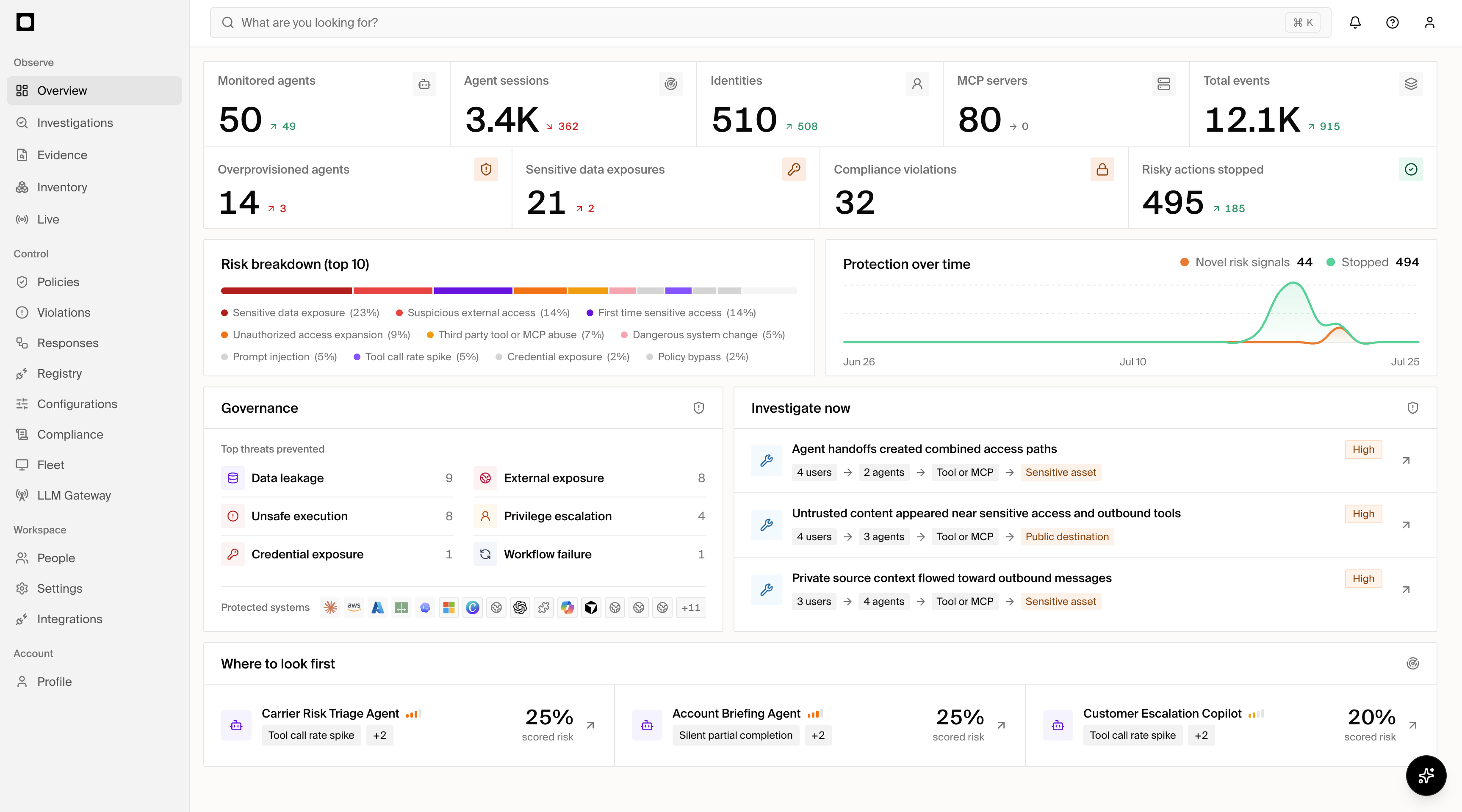Click the Total events layers icon
This screenshot has width=1462, height=812.
(1411, 84)
